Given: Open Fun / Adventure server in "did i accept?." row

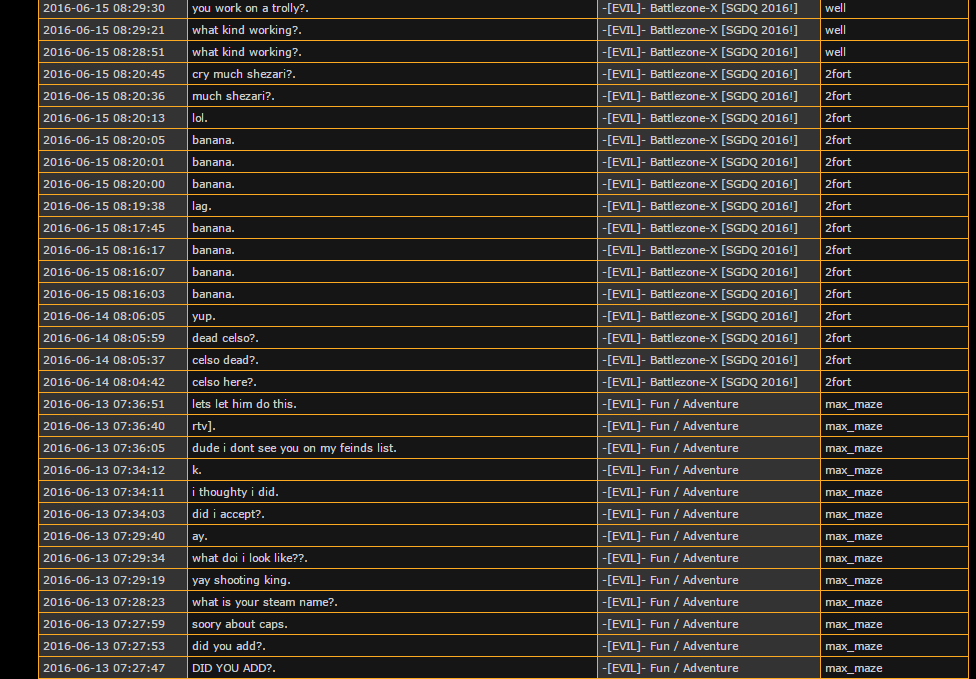Looking at the screenshot, I should click(x=670, y=514).
